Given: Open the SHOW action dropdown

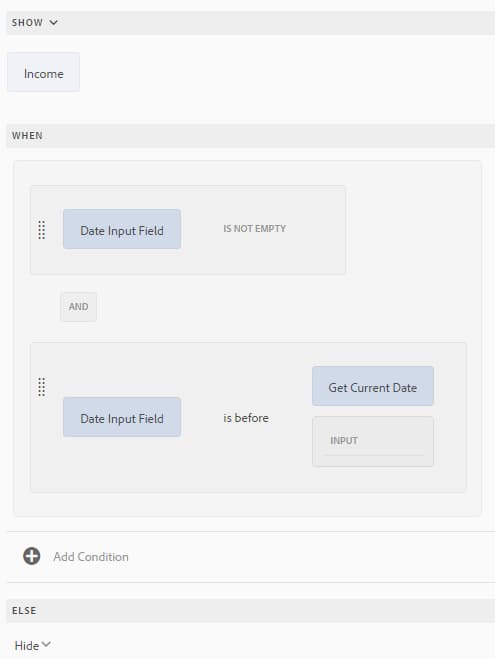Looking at the screenshot, I should (34, 22).
